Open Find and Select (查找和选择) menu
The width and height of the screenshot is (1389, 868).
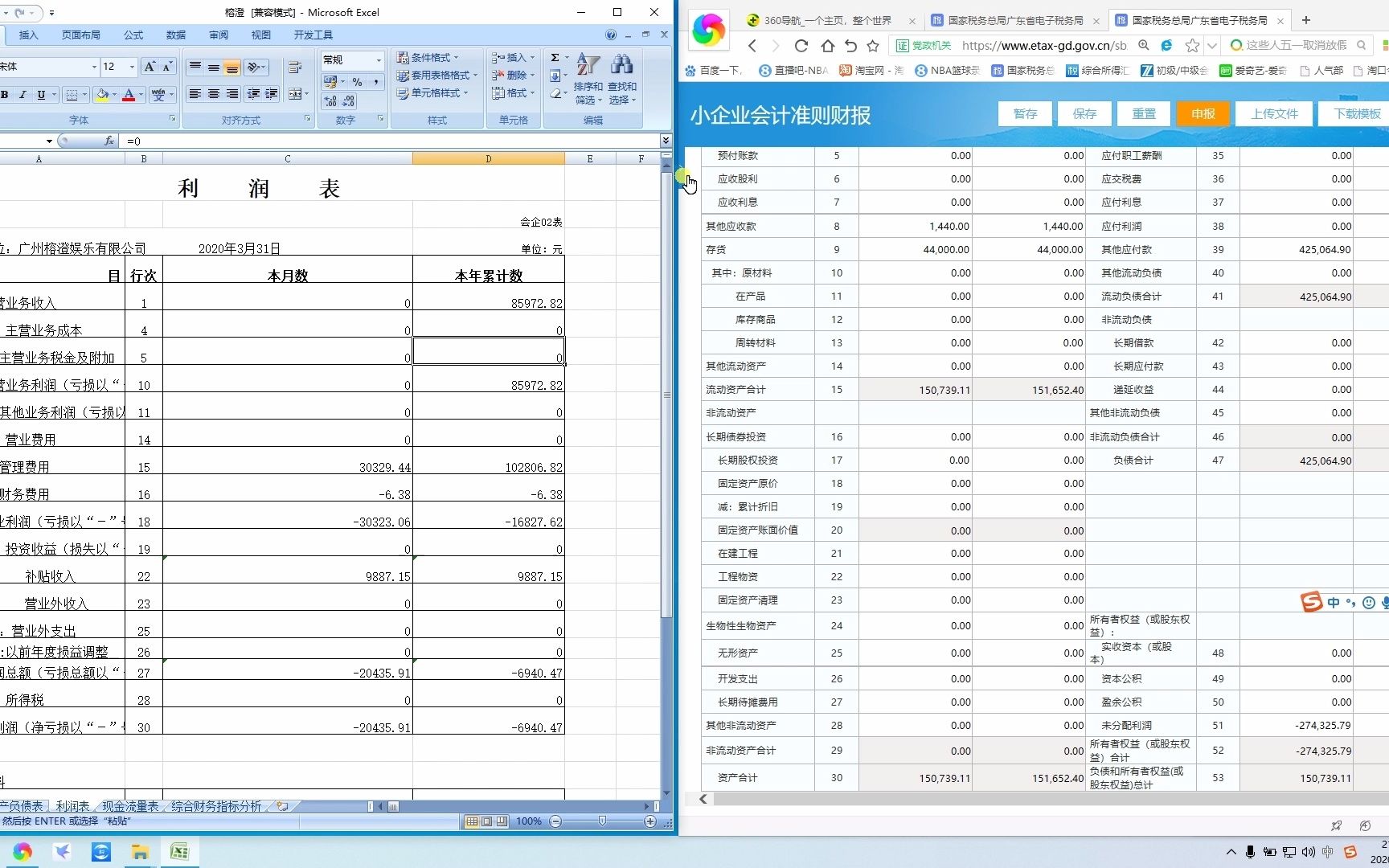coord(621,80)
